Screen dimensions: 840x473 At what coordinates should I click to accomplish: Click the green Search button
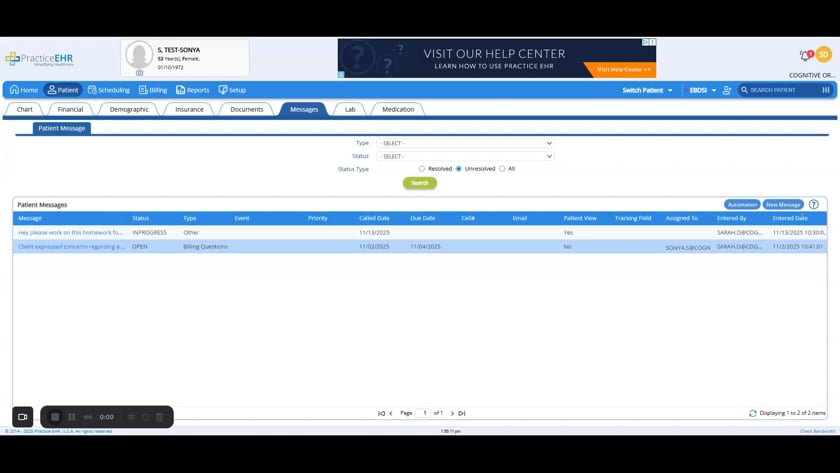[419, 183]
